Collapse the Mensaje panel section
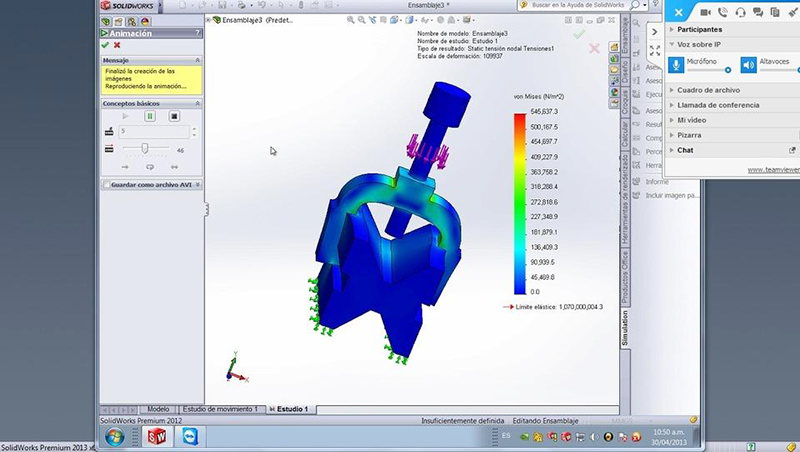Viewport: 800px width, 452px height. (197, 60)
